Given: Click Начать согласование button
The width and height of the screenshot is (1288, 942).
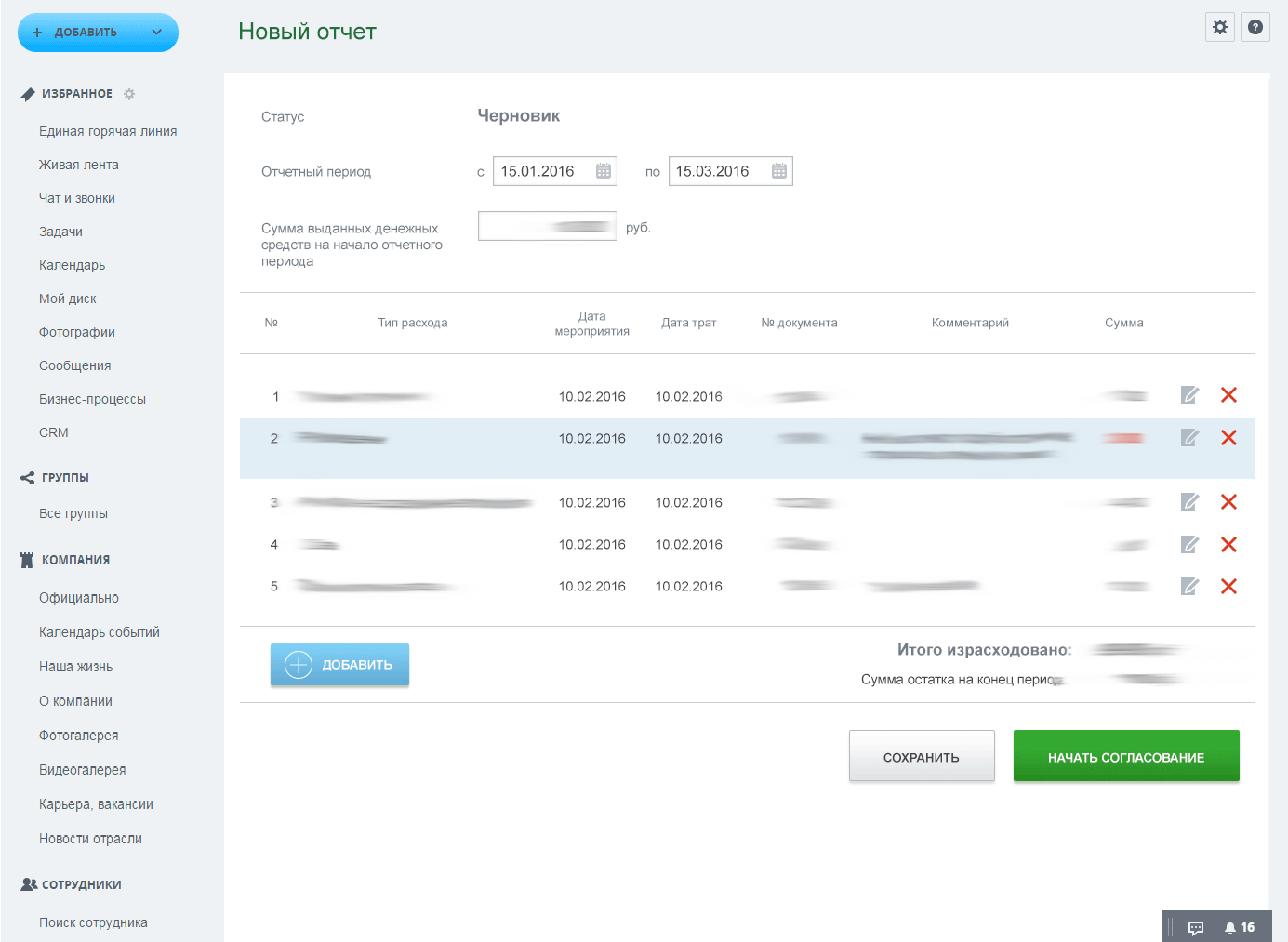Looking at the screenshot, I should point(1126,756).
